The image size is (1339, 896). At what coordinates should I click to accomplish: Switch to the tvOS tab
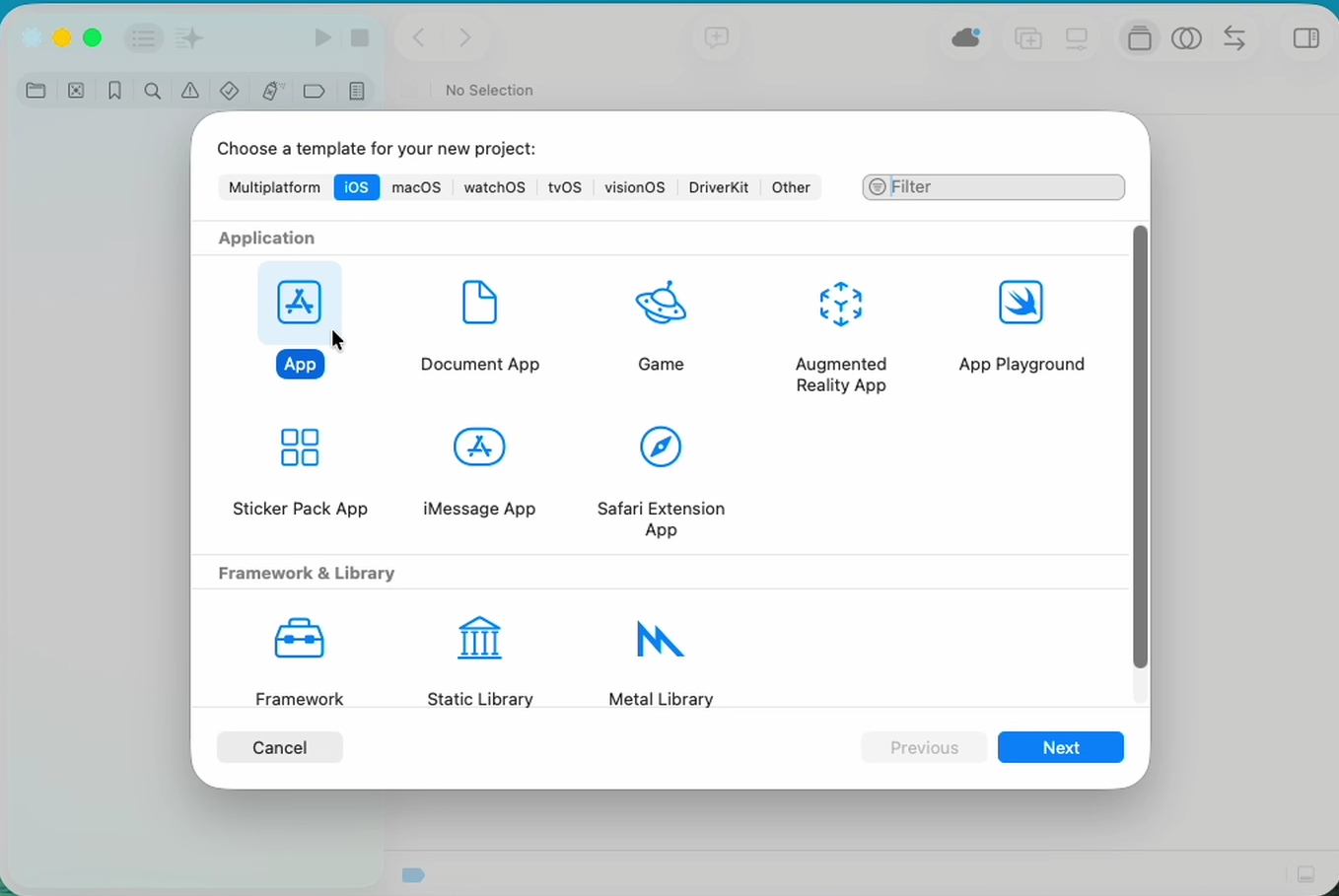point(565,187)
